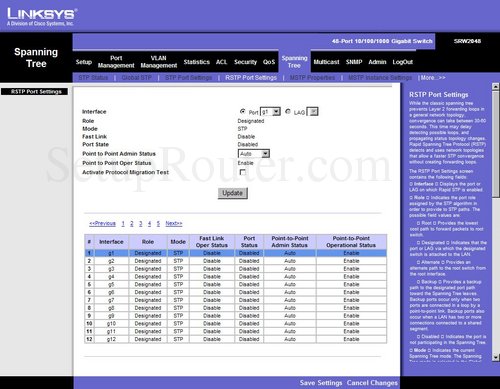
Task: Open the LAG dropdown
Action: pyautogui.click(x=312, y=112)
